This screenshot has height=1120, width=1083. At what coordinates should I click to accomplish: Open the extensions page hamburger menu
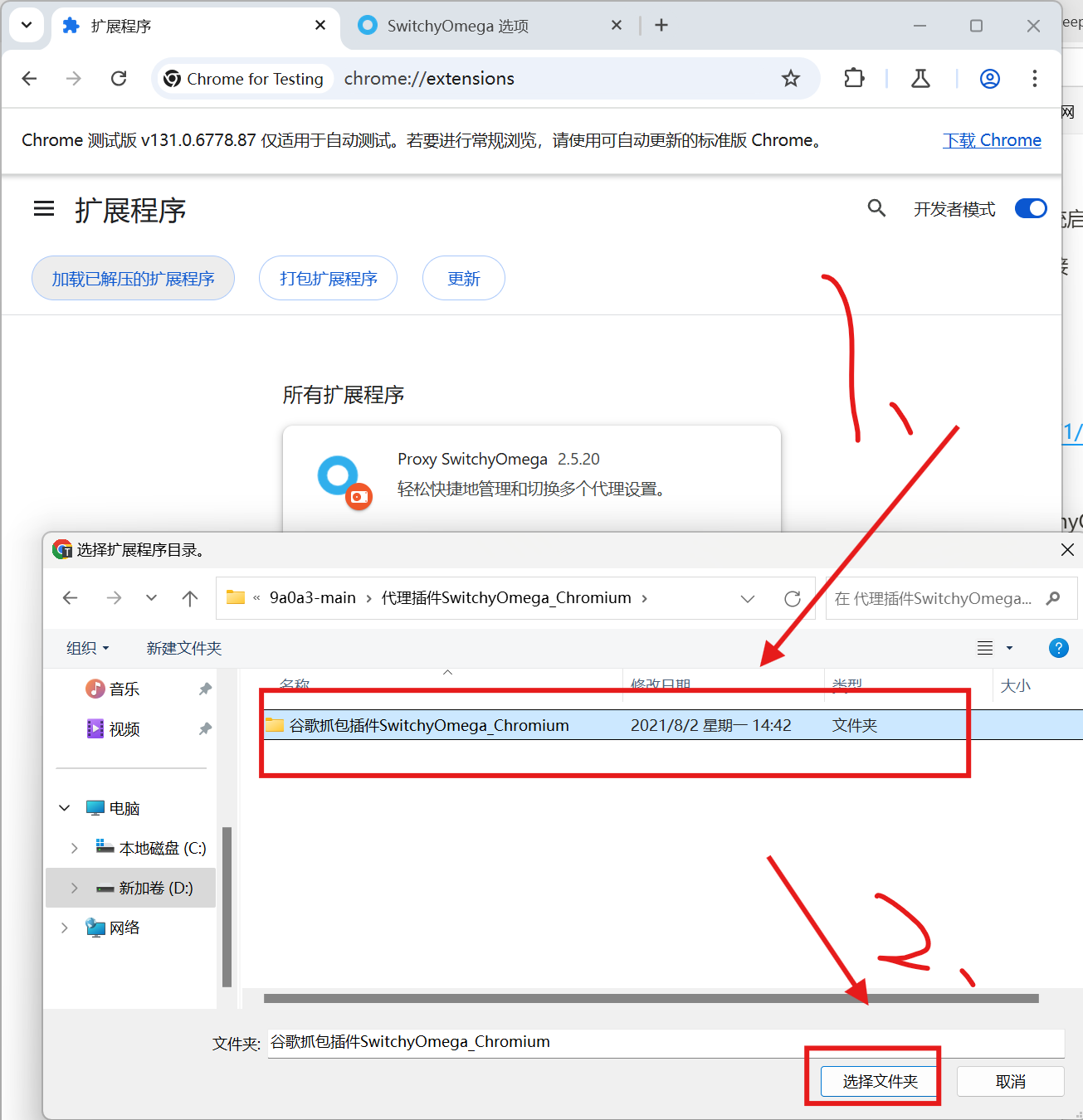pyautogui.click(x=44, y=209)
